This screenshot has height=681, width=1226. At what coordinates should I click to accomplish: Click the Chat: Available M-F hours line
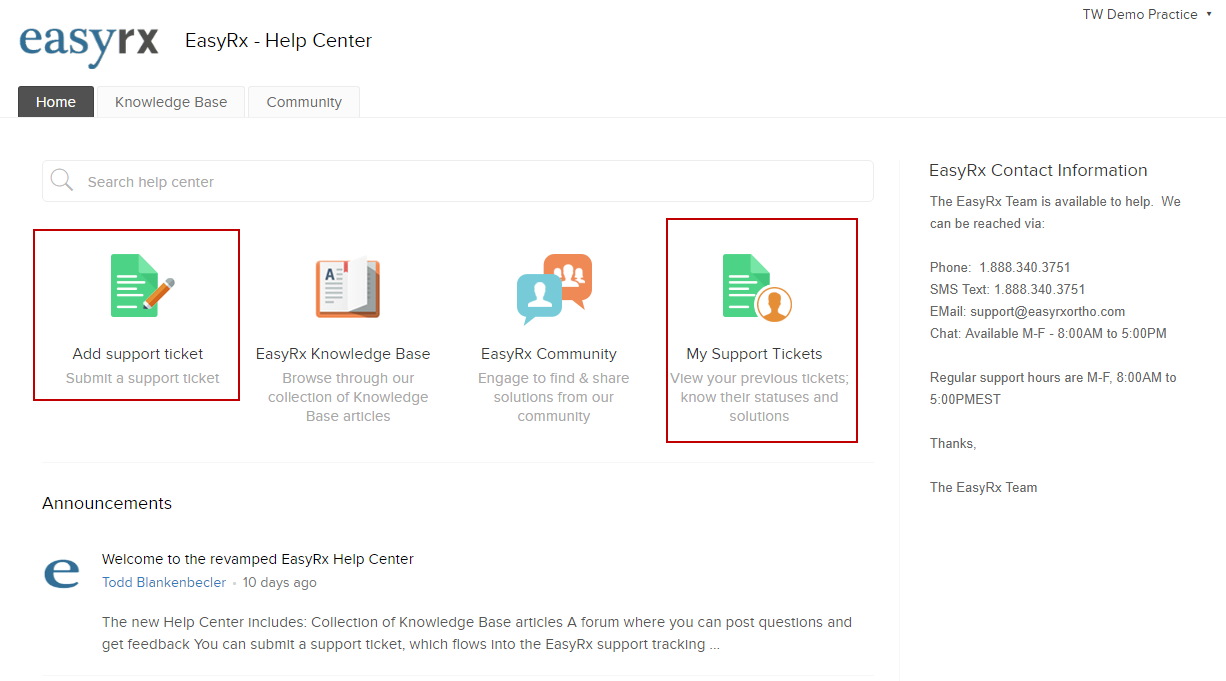pos(1048,333)
